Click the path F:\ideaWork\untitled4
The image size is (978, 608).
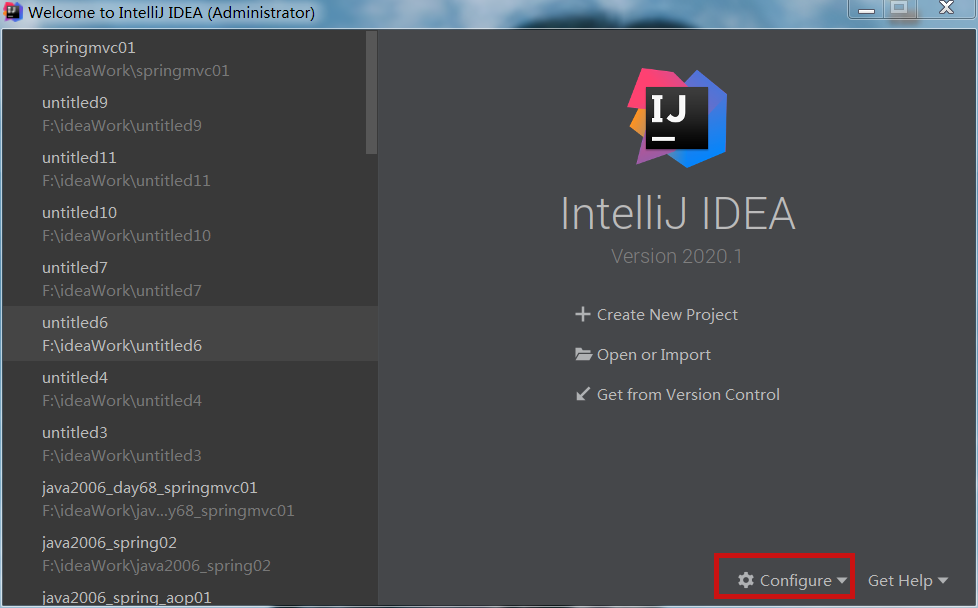[122, 400]
